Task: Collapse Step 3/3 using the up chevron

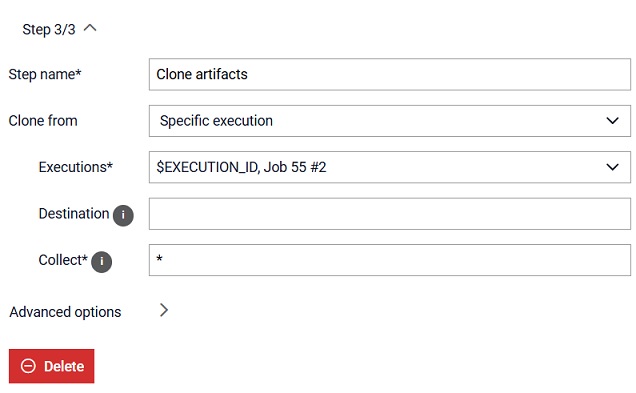Action: (x=90, y=28)
